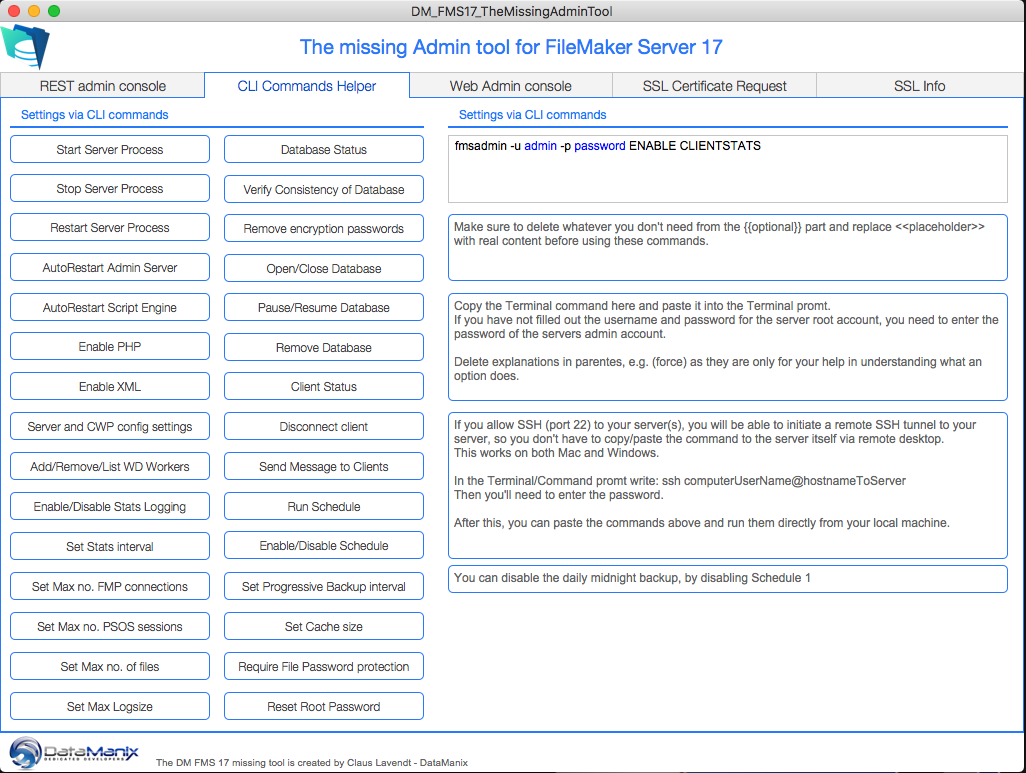This screenshot has height=773, width=1026.
Task: Click Set Progressive Backup interval
Action: (324, 586)
